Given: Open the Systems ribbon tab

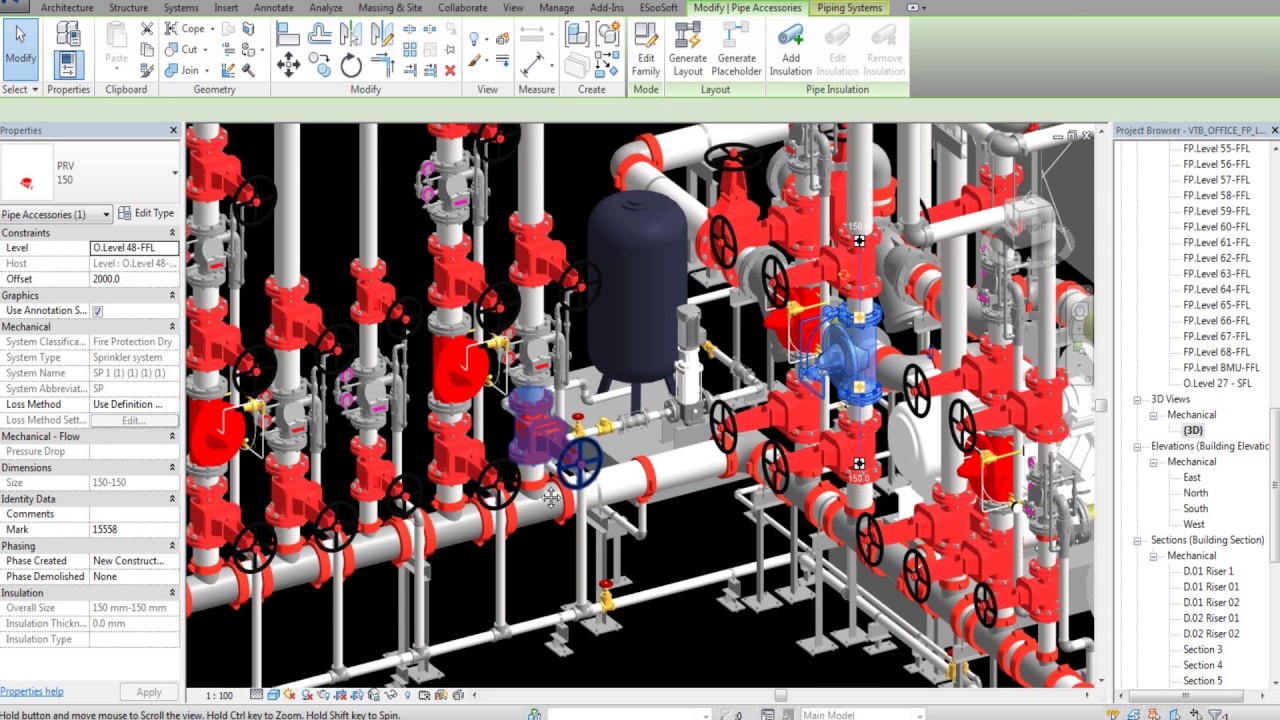Looking at the screenshot, I should tap(181, 8).
